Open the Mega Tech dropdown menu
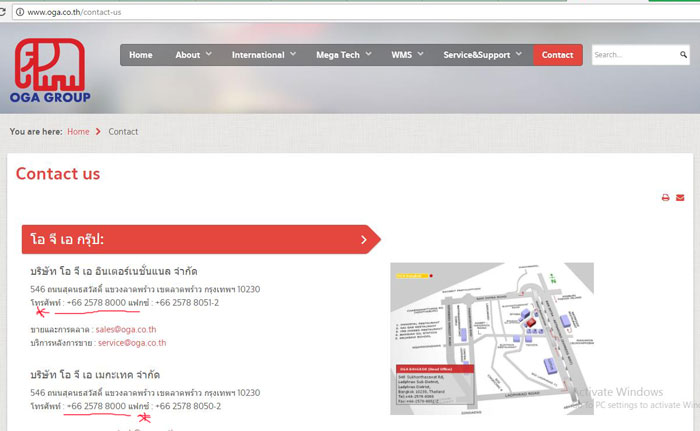This screenshot has width=700, height=431. pos(343,55)
